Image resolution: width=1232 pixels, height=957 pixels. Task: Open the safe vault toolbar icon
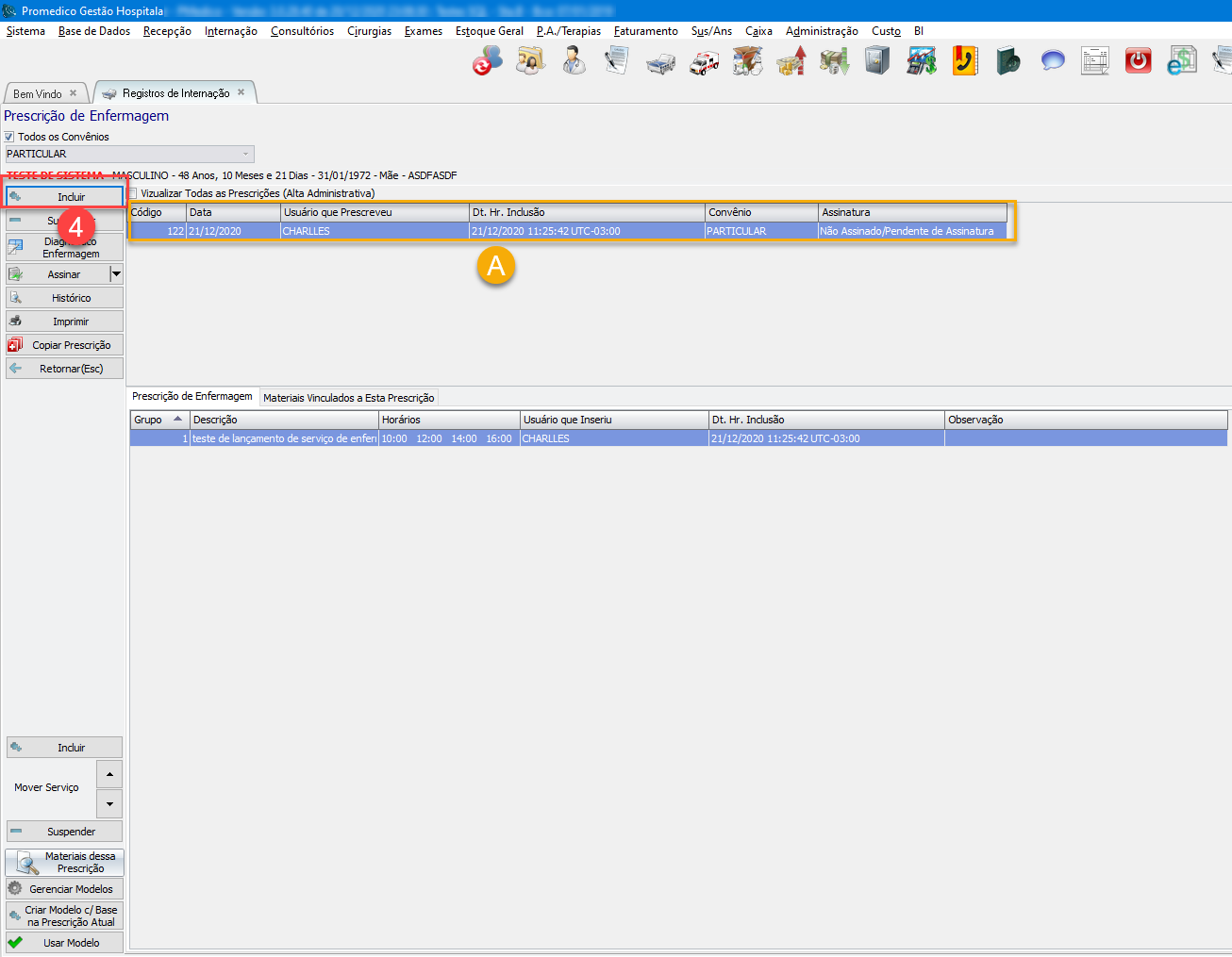[877, 62]
